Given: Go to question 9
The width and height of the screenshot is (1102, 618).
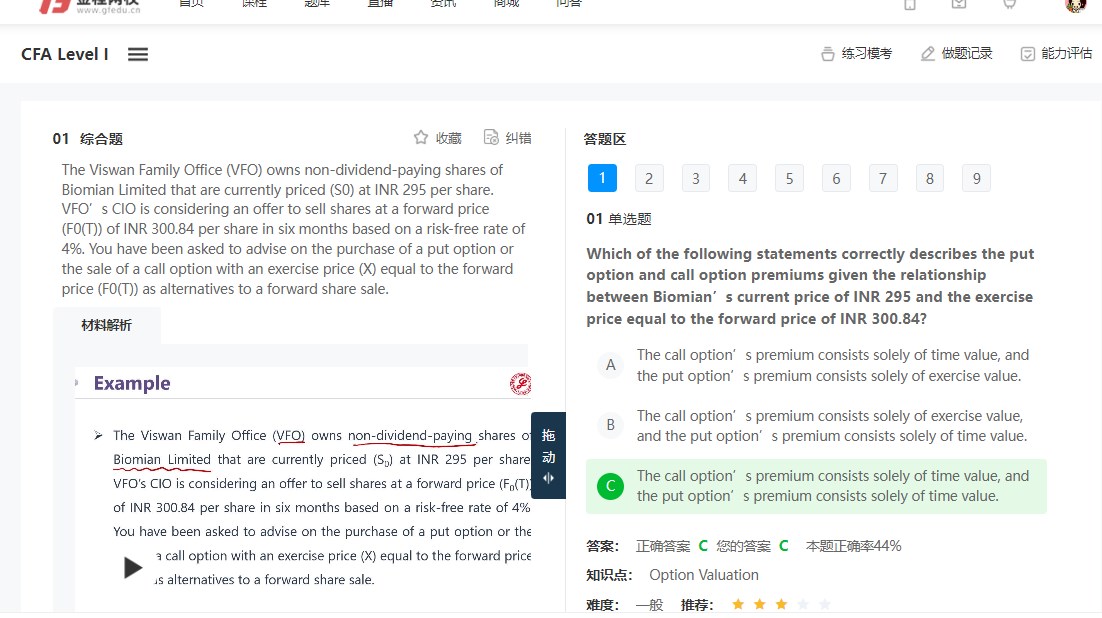Looking at the screenshot, I should [976, 179].
